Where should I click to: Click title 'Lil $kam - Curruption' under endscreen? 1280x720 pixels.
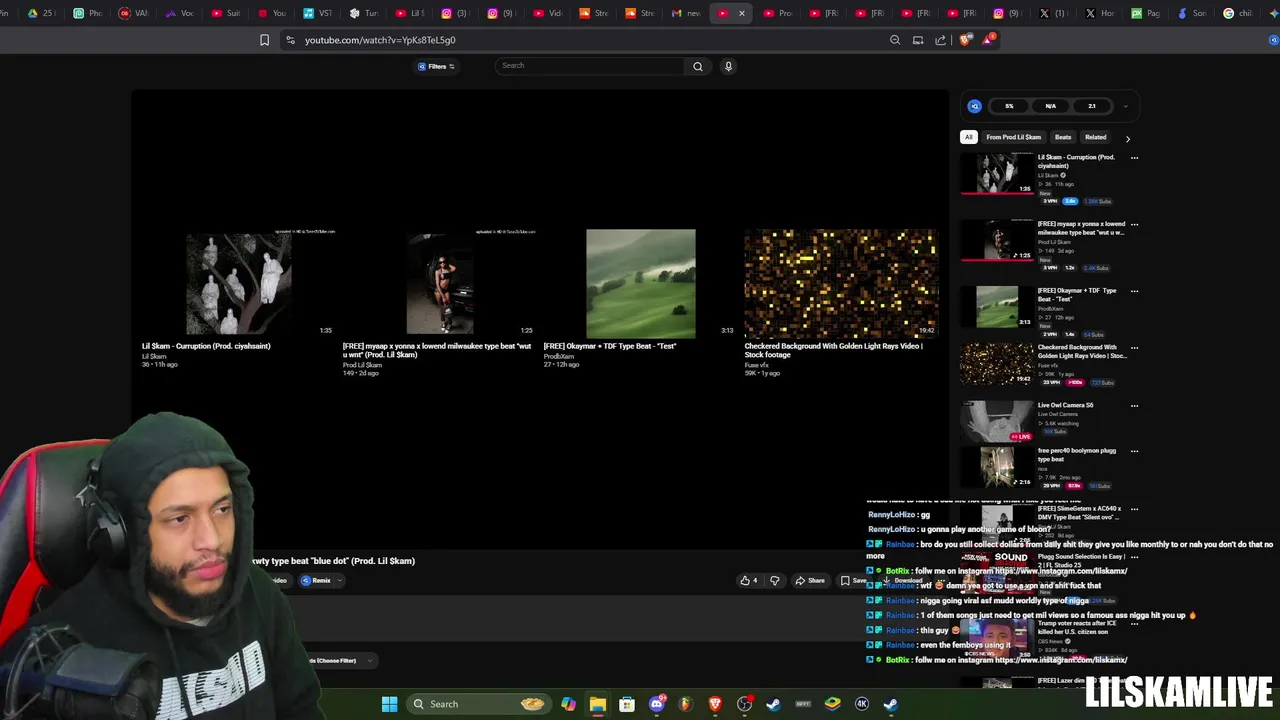[x=206, y=346]
